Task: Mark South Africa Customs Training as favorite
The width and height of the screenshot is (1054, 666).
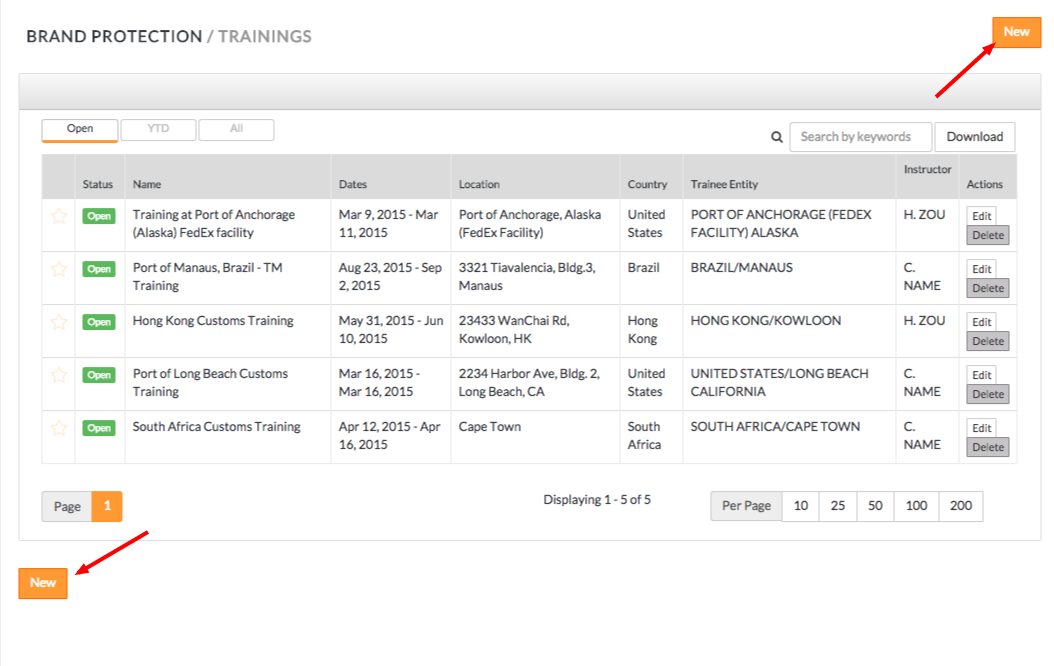Action: [59, 428]
